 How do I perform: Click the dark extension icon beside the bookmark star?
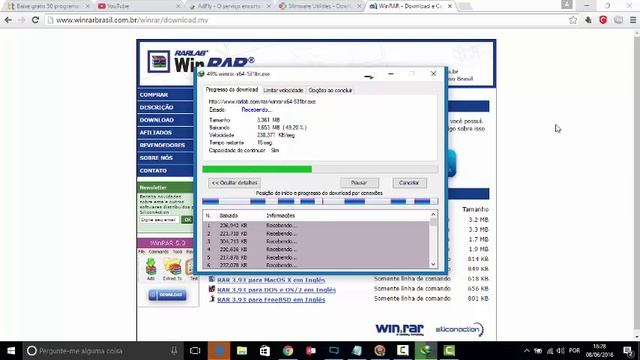pos(588,20)
